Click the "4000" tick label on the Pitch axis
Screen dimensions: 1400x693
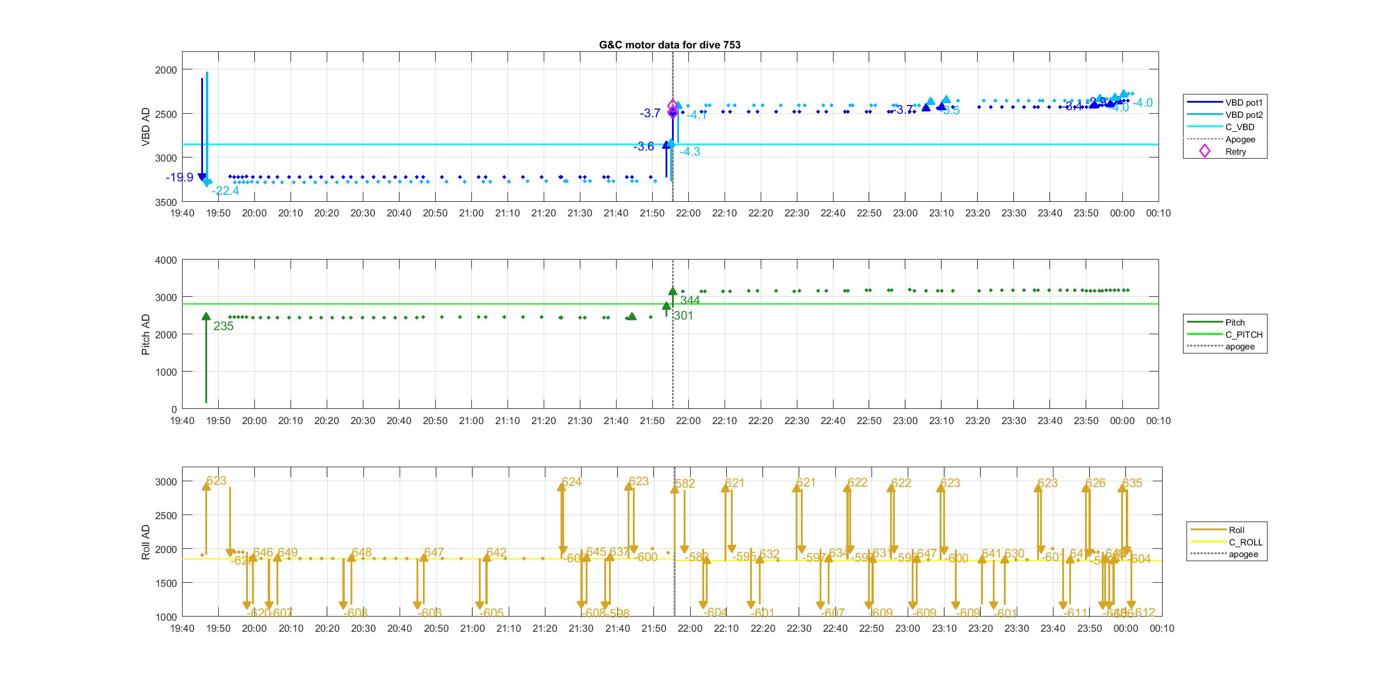click(164, 260)
